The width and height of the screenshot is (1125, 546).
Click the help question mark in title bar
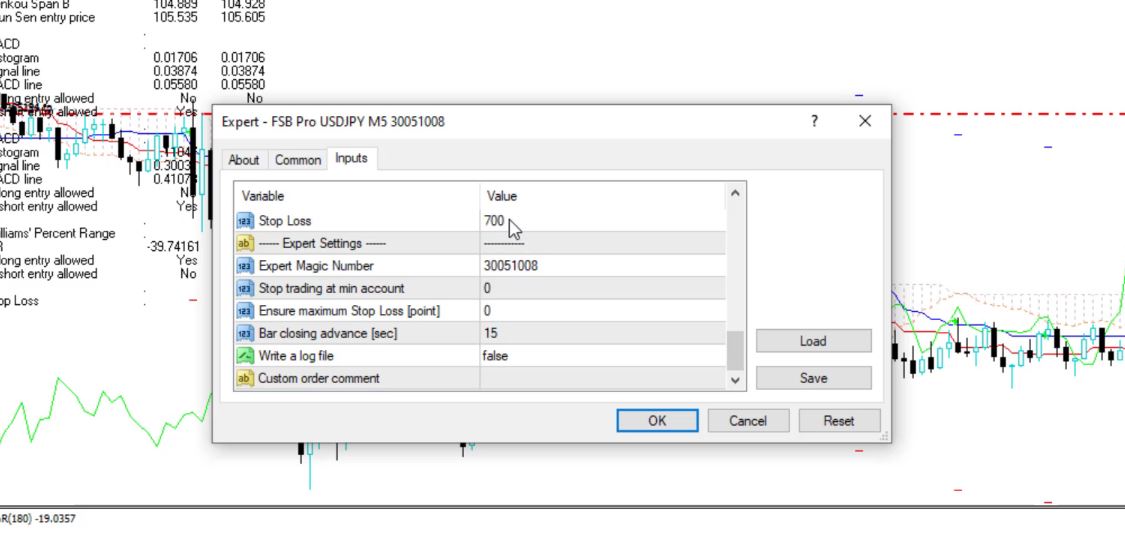[814, 121]
